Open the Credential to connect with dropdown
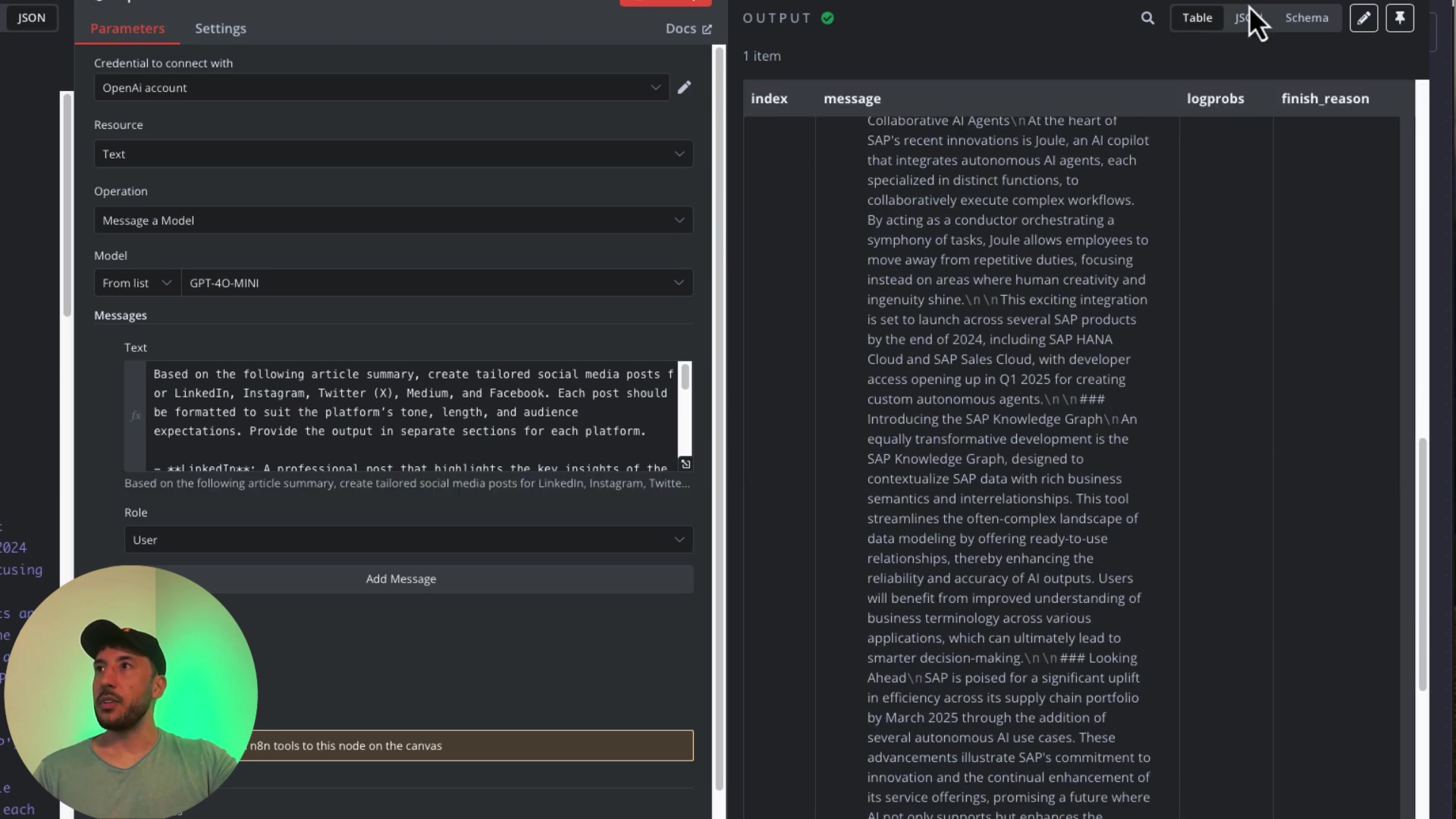The image size is (1456, 819). coord(381,88)
